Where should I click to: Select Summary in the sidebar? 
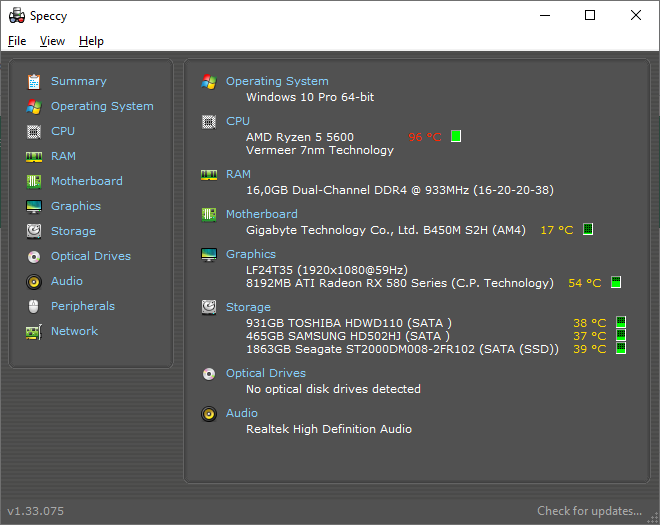pyautogui.click(x=79, y=81)
